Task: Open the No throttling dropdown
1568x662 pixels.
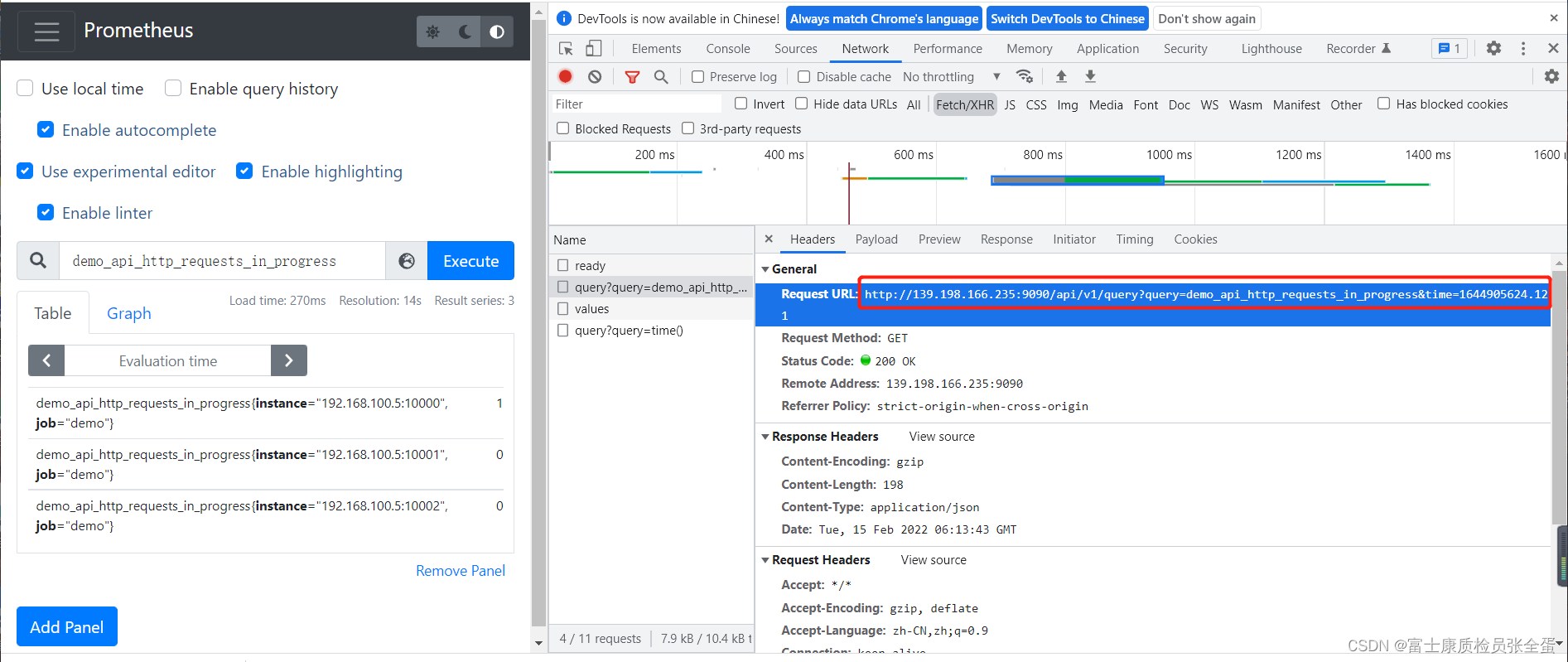Action: click(x=952, y=76)
